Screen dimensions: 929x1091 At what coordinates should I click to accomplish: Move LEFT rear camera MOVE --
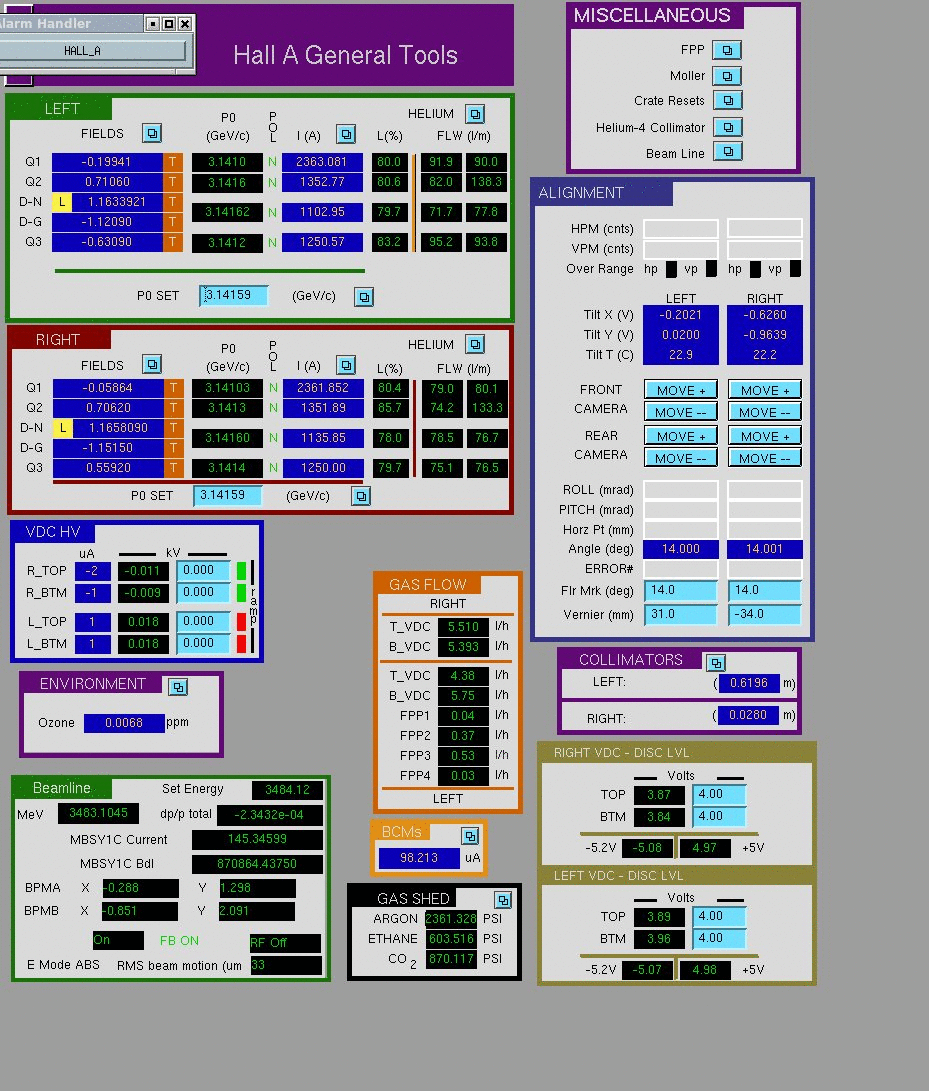[681, 458]
